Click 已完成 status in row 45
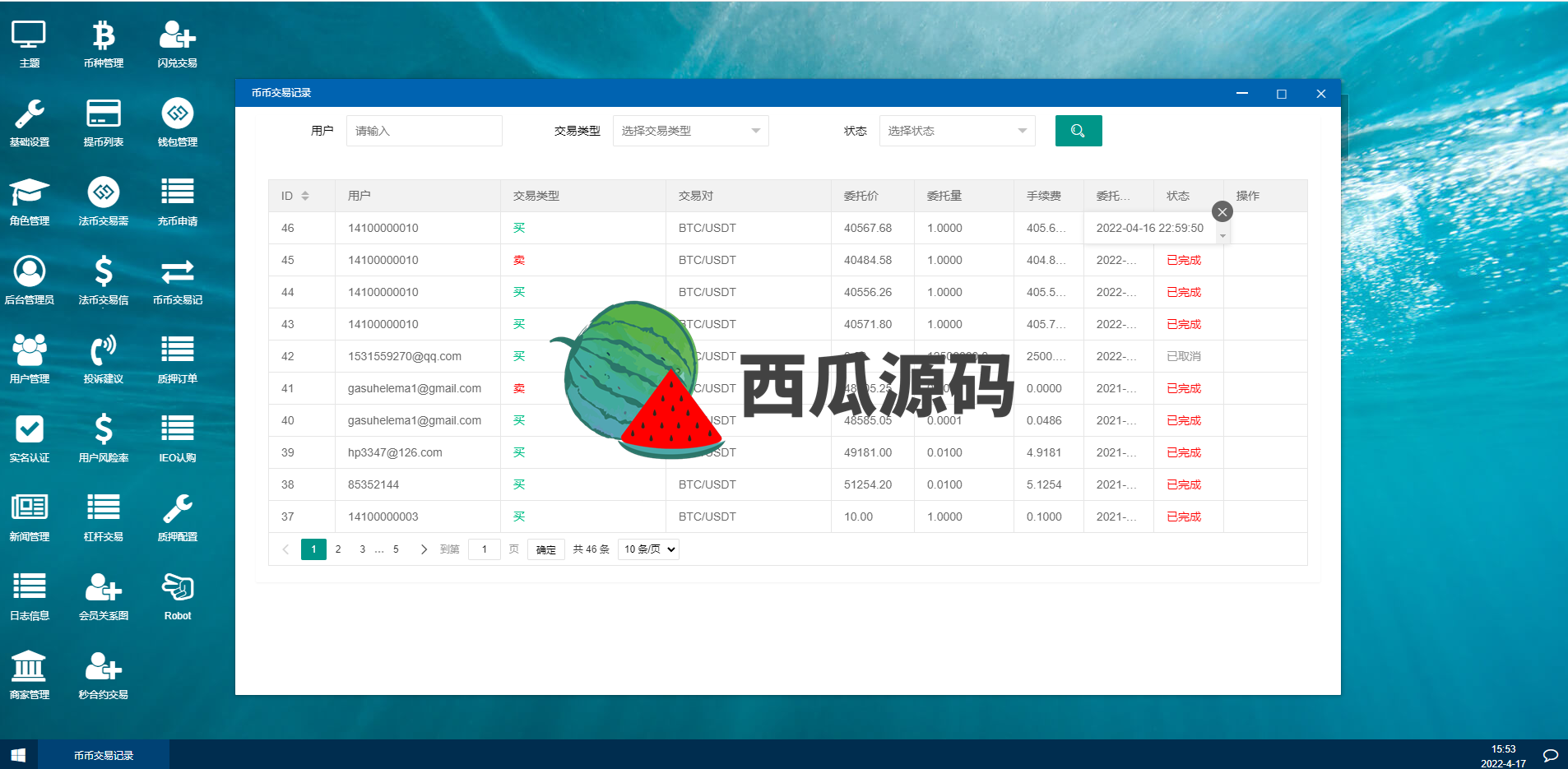Image resolution: width=1568 pixels, height=769 pixels. click(x=1184, y=260)
